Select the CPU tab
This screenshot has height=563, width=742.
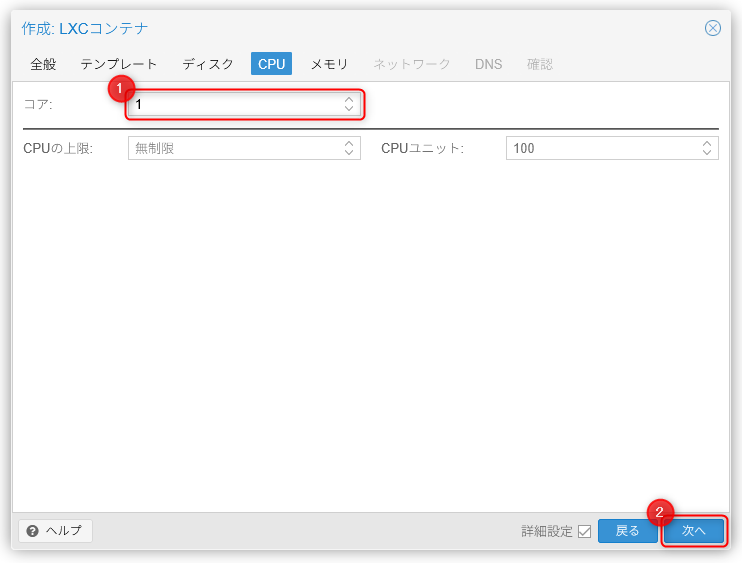tap(271, 64)
